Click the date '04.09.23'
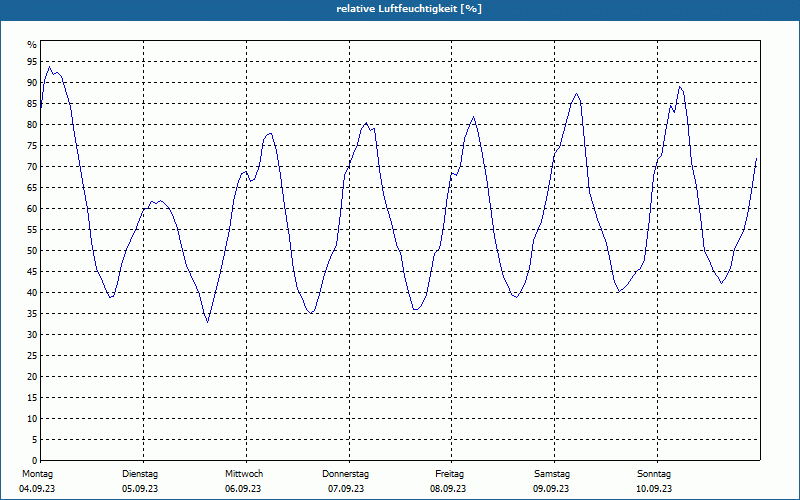Viewport: 800px width, 500px height. click(x=37, y=489)
